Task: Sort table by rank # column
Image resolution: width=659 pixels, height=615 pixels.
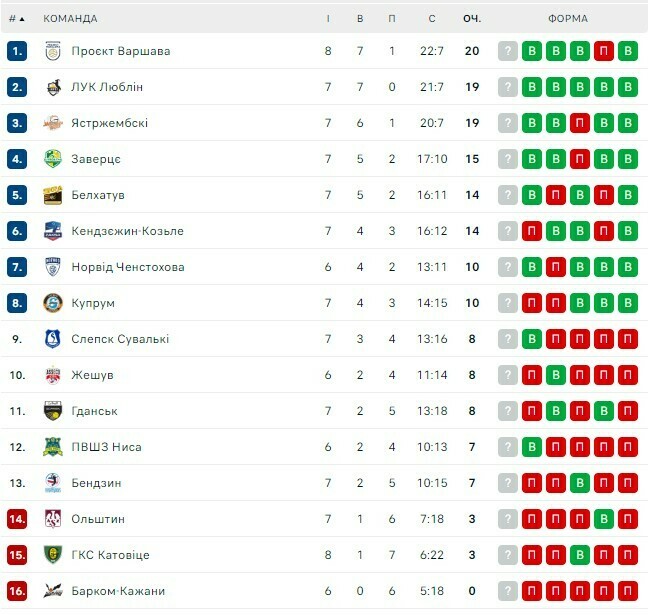Action: coord(16,18)
